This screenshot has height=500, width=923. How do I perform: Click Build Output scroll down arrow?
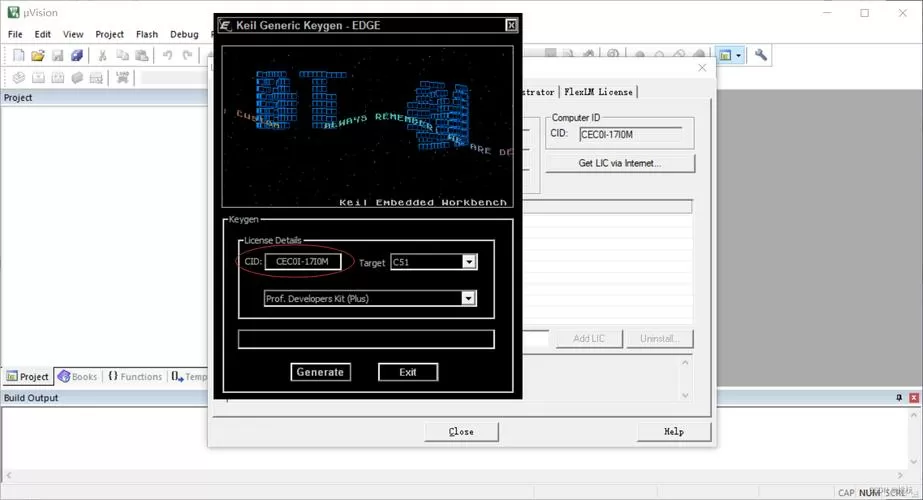914,461
